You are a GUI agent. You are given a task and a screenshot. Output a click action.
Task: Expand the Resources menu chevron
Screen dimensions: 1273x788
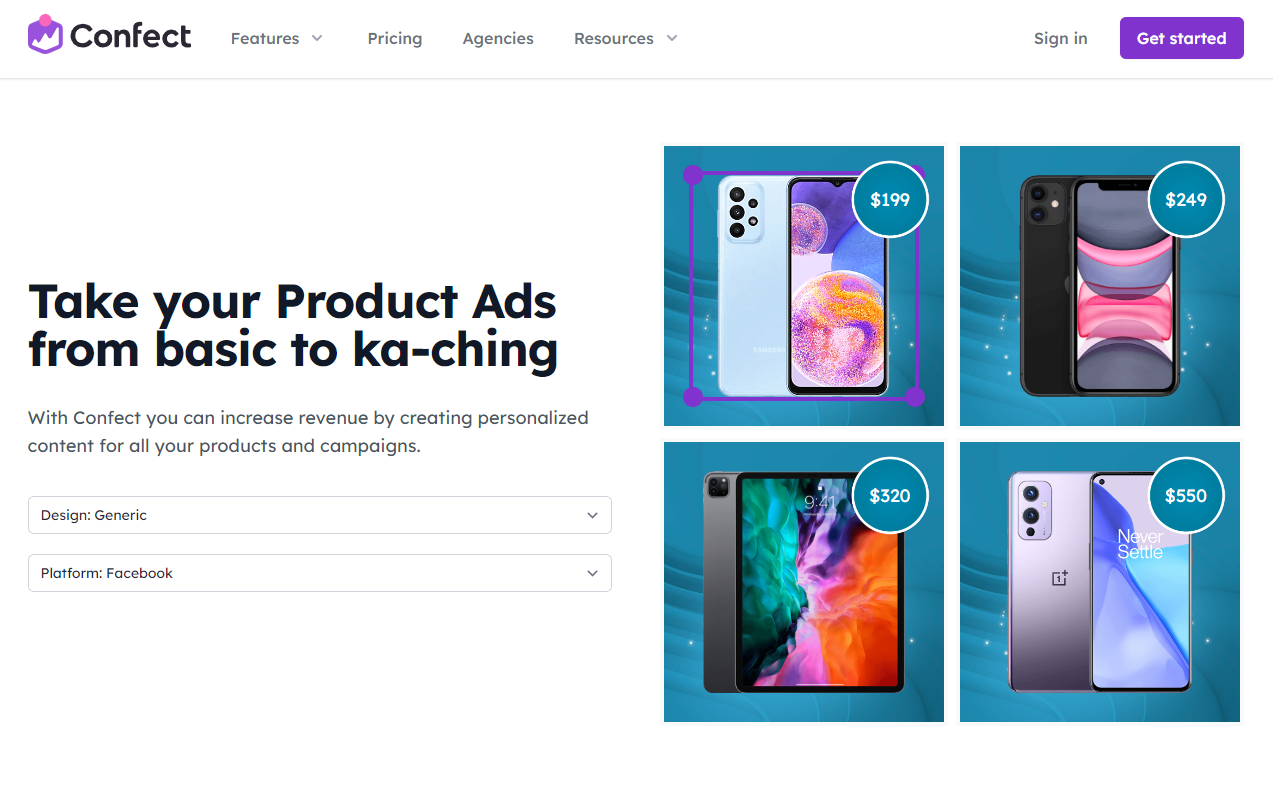pyautogui.click(x=672, y=38)
